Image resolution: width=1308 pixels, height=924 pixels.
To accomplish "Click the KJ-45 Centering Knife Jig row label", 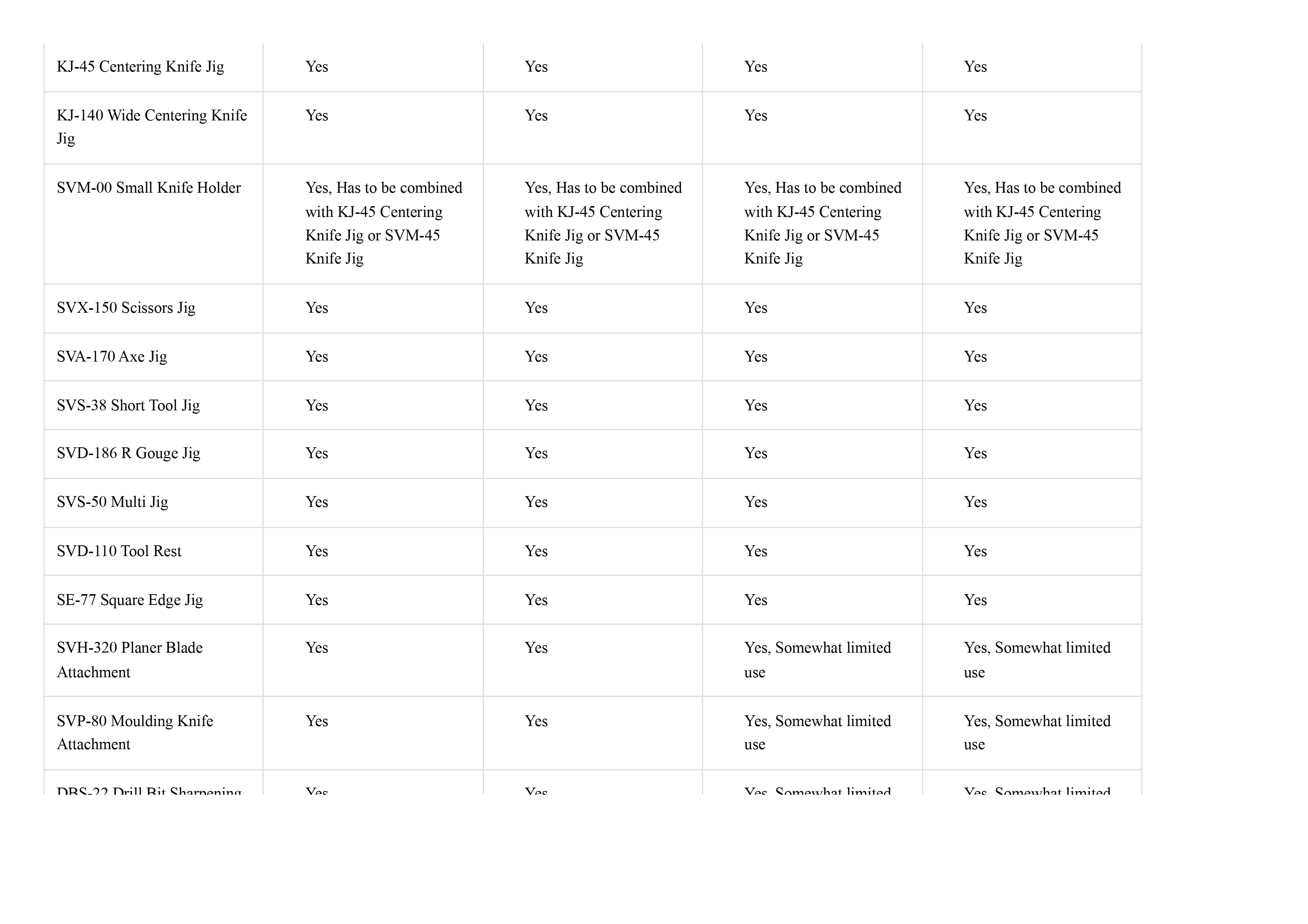I will 140,67.
